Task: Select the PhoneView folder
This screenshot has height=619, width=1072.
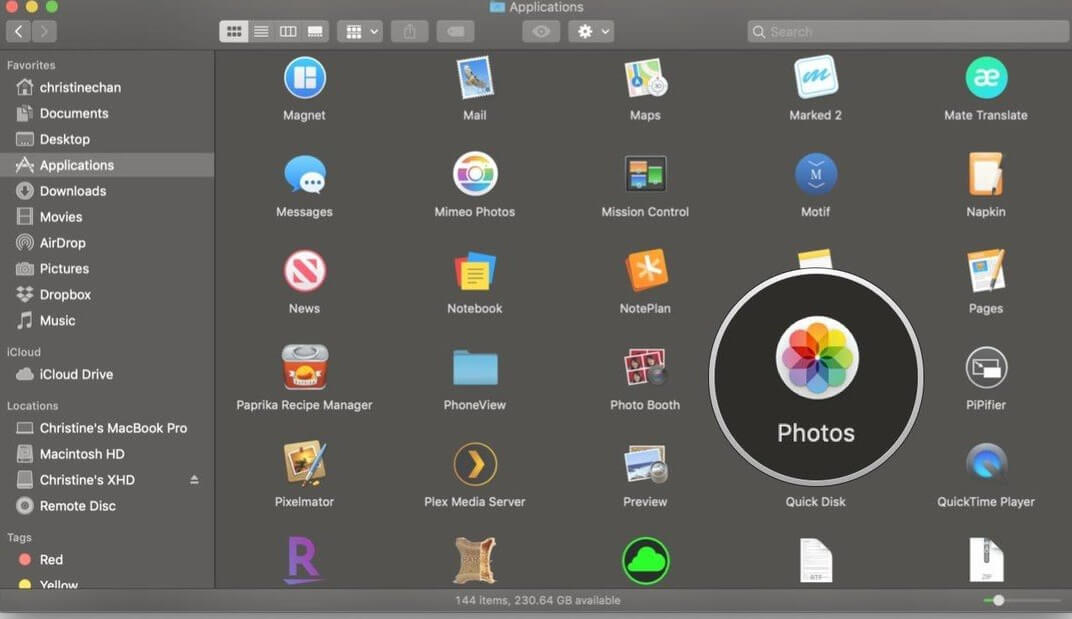Action: point(474,368)
